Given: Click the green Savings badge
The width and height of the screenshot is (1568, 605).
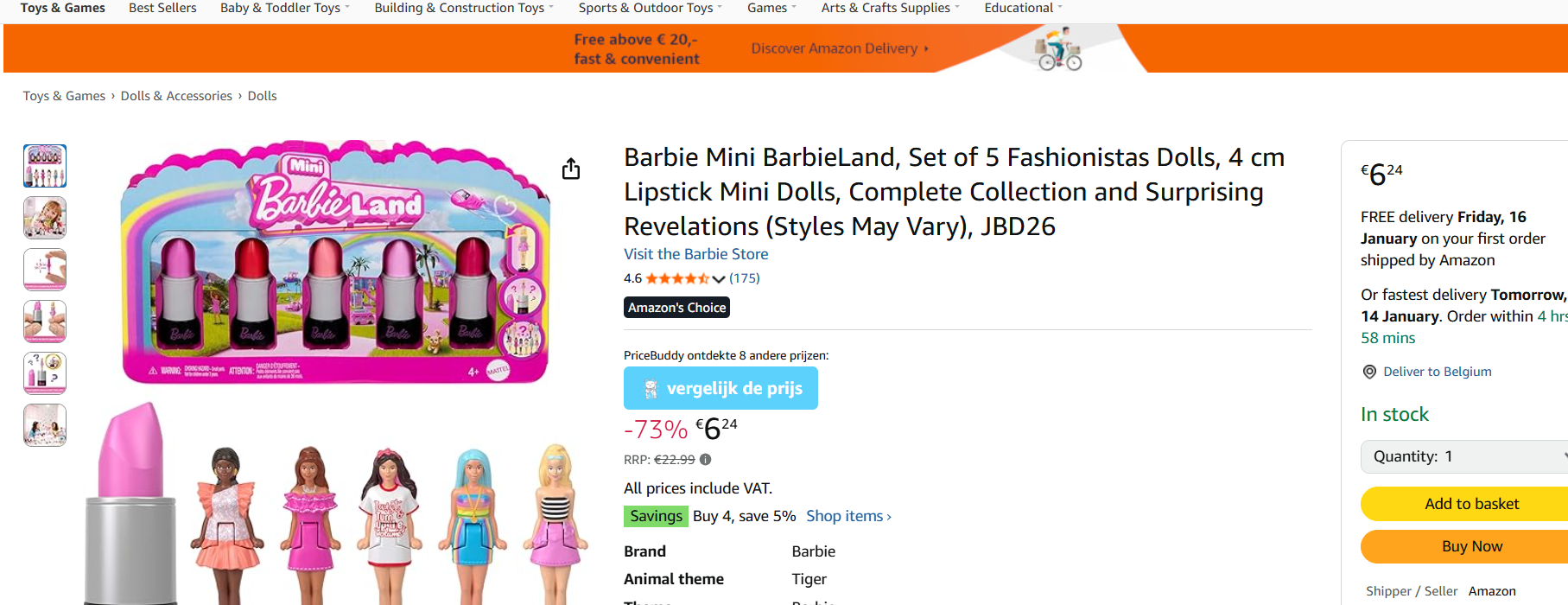Looking at the screenshot, I should pos(656,515).
